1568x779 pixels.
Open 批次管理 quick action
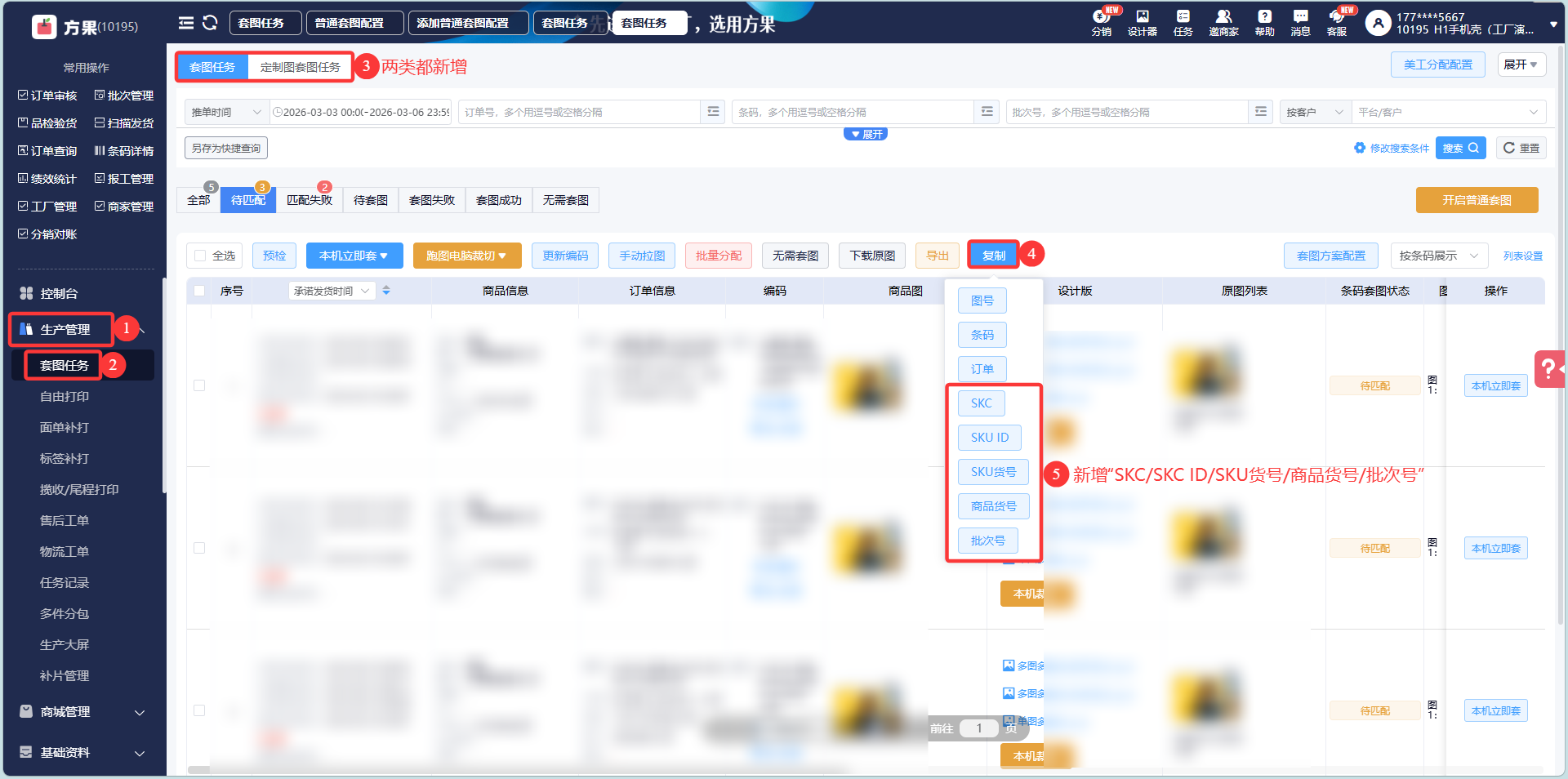point(124,96)
